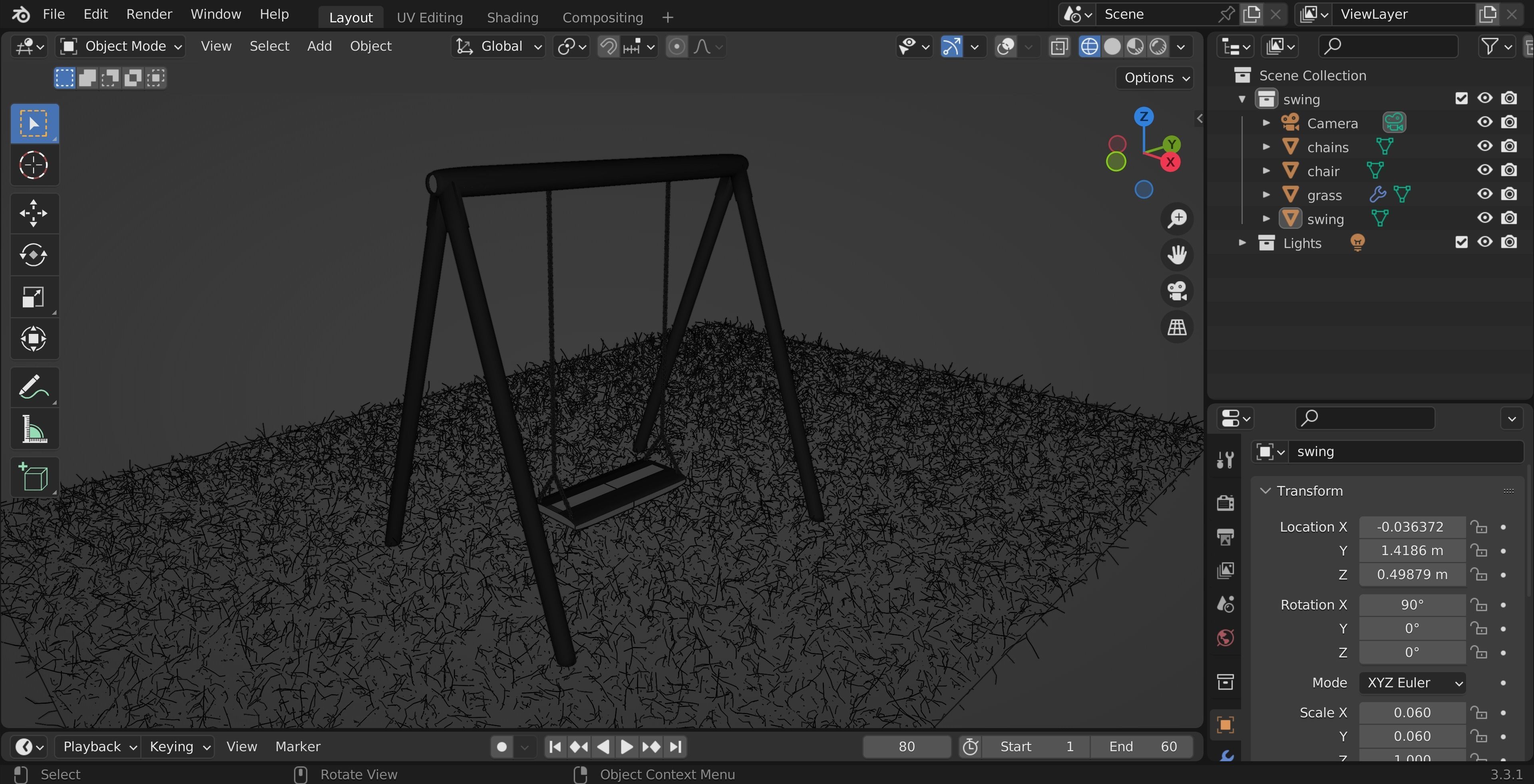The height and width of the screenshot is (784, 1534).
Task: Click the Location X value field
Action: (x=1412, y=527)
